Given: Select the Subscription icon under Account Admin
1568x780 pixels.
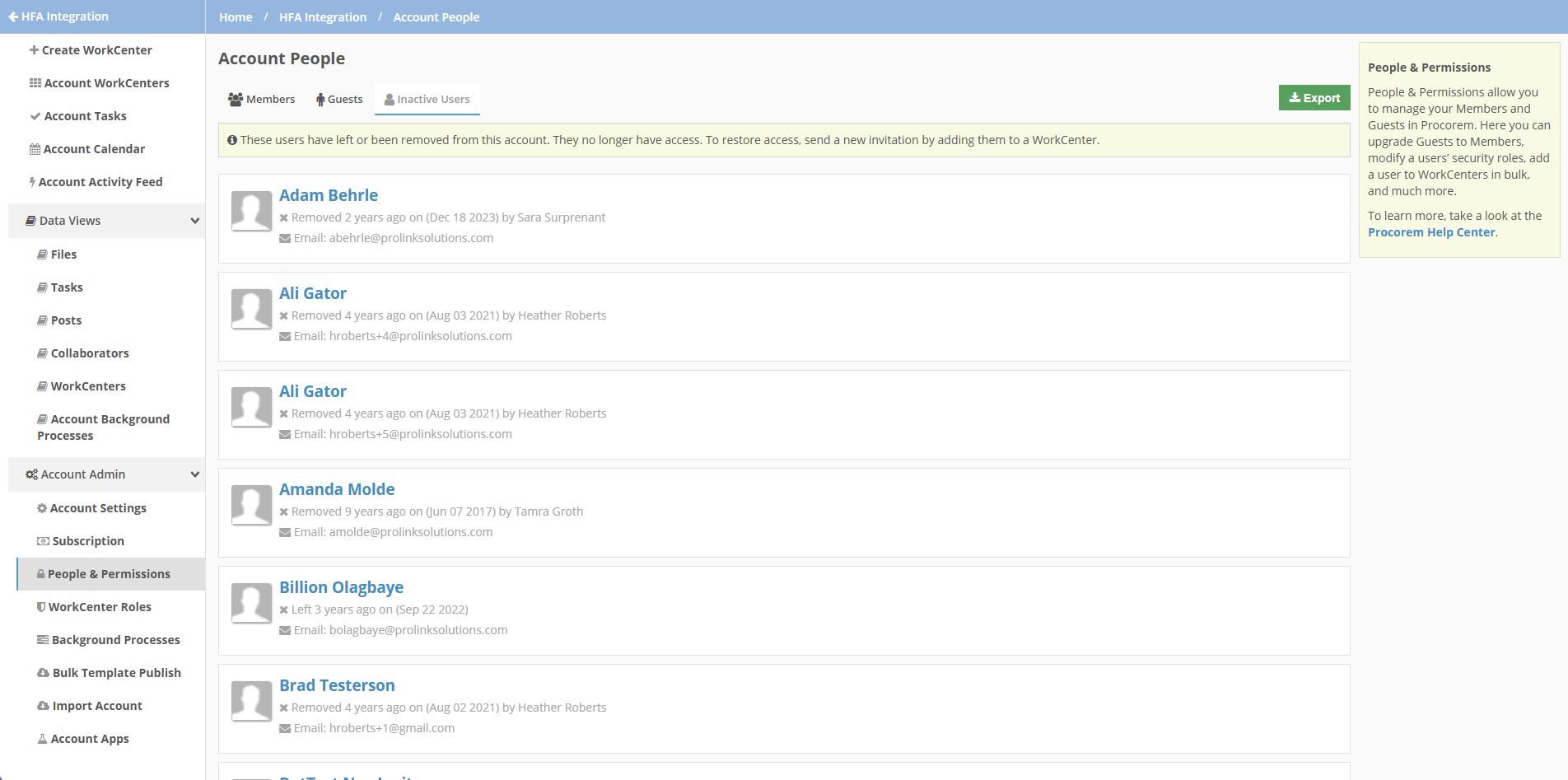Looking at the screenshot, I should [41, 541].
